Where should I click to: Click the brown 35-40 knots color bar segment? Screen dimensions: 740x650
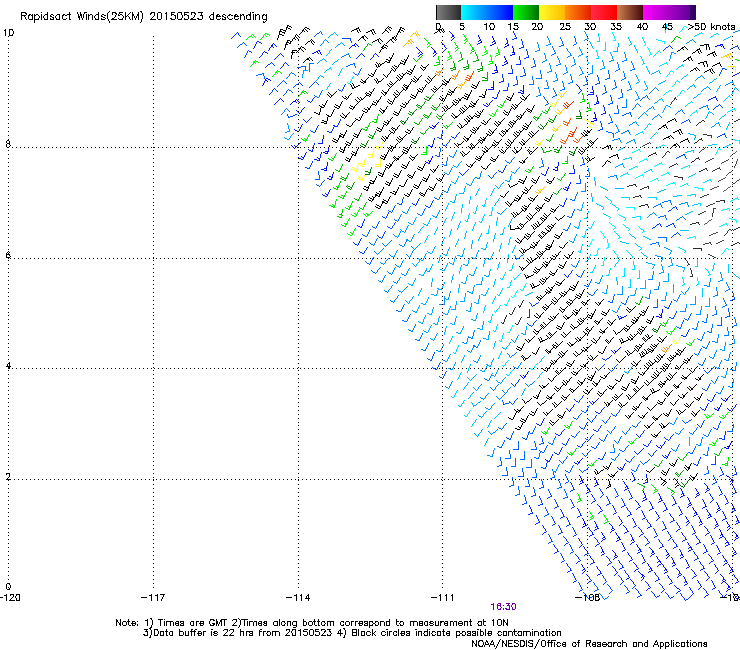(x=630, y=12)
